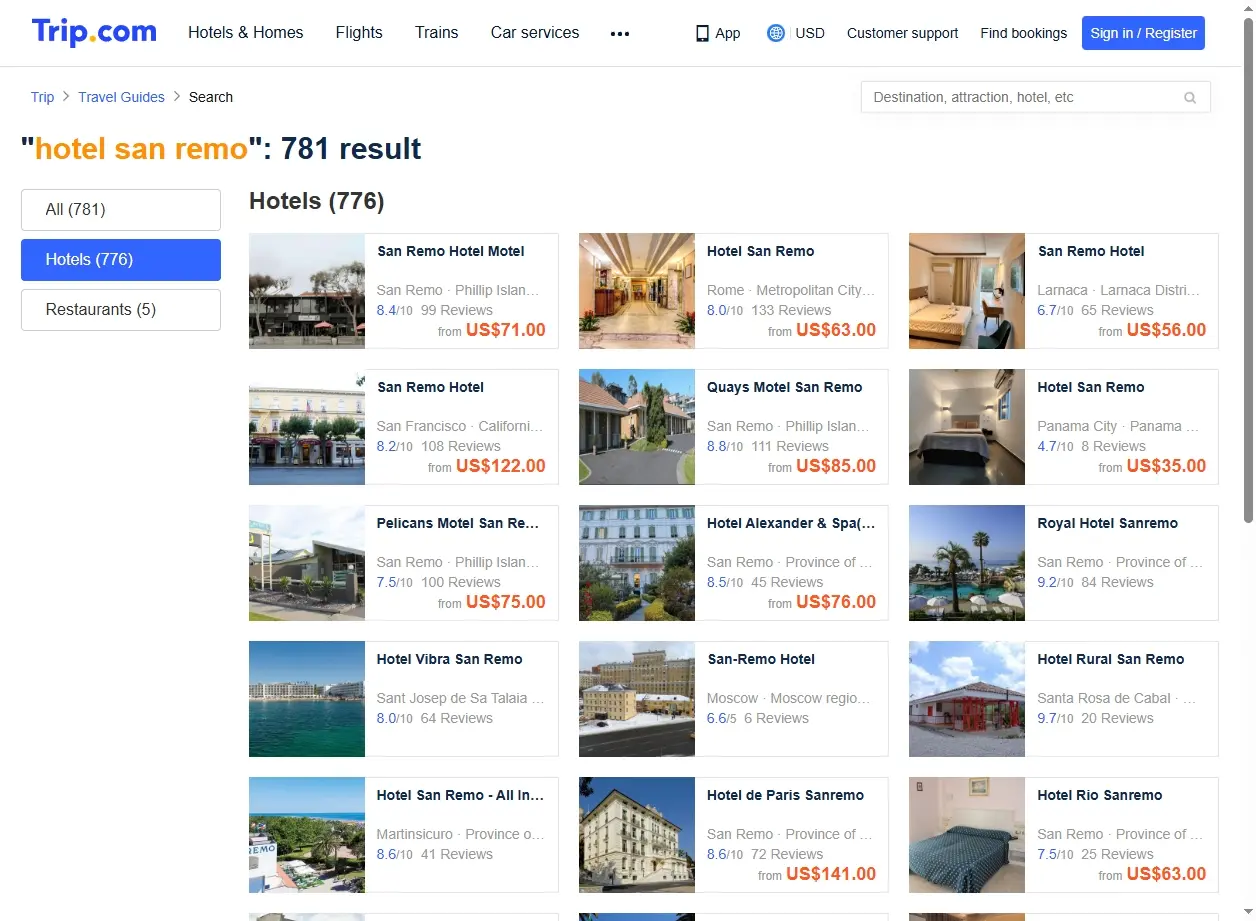Open the Trains menu

[x=437, y=32]
